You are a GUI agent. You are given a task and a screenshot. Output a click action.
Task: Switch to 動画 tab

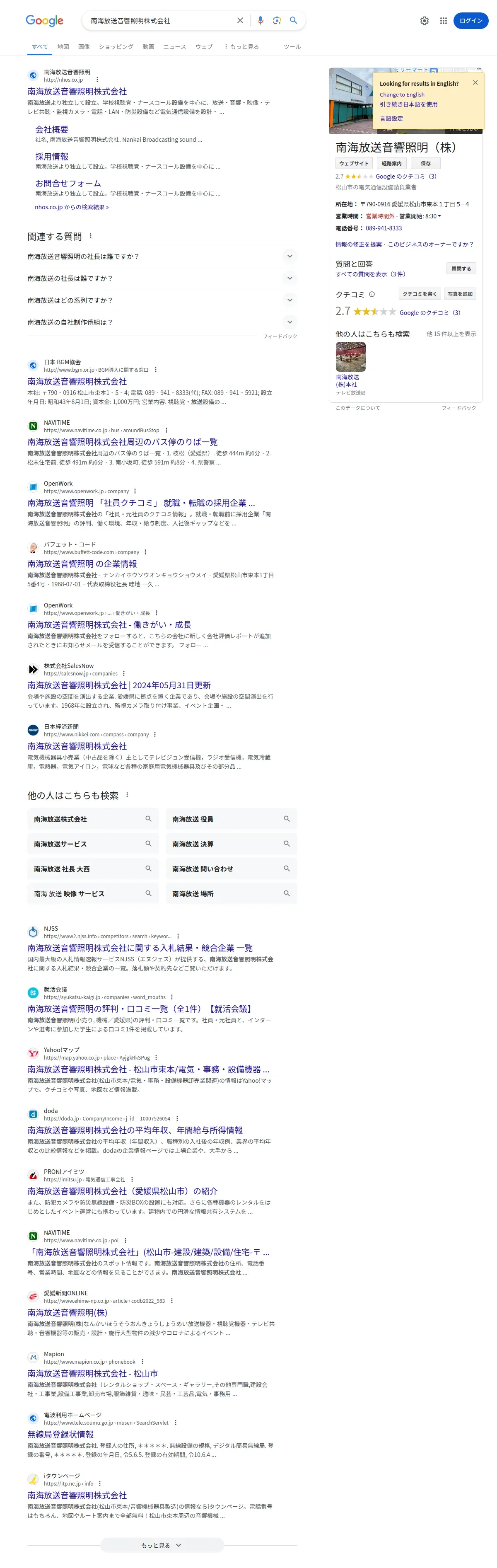[148, 47]
